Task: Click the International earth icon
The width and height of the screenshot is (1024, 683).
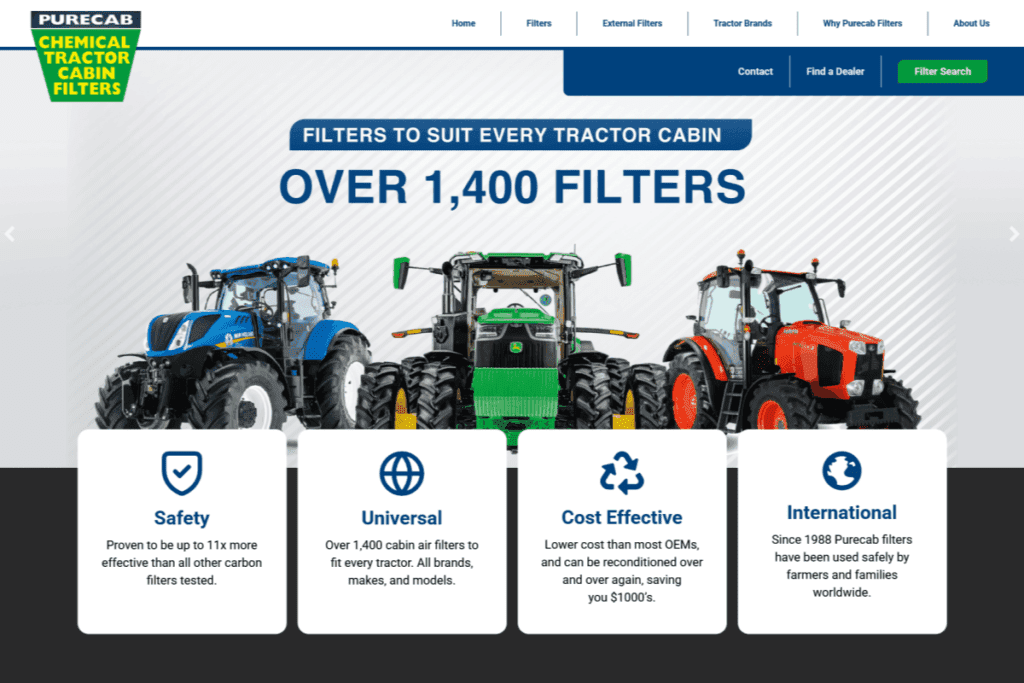Action: click(x=842, y=470)
